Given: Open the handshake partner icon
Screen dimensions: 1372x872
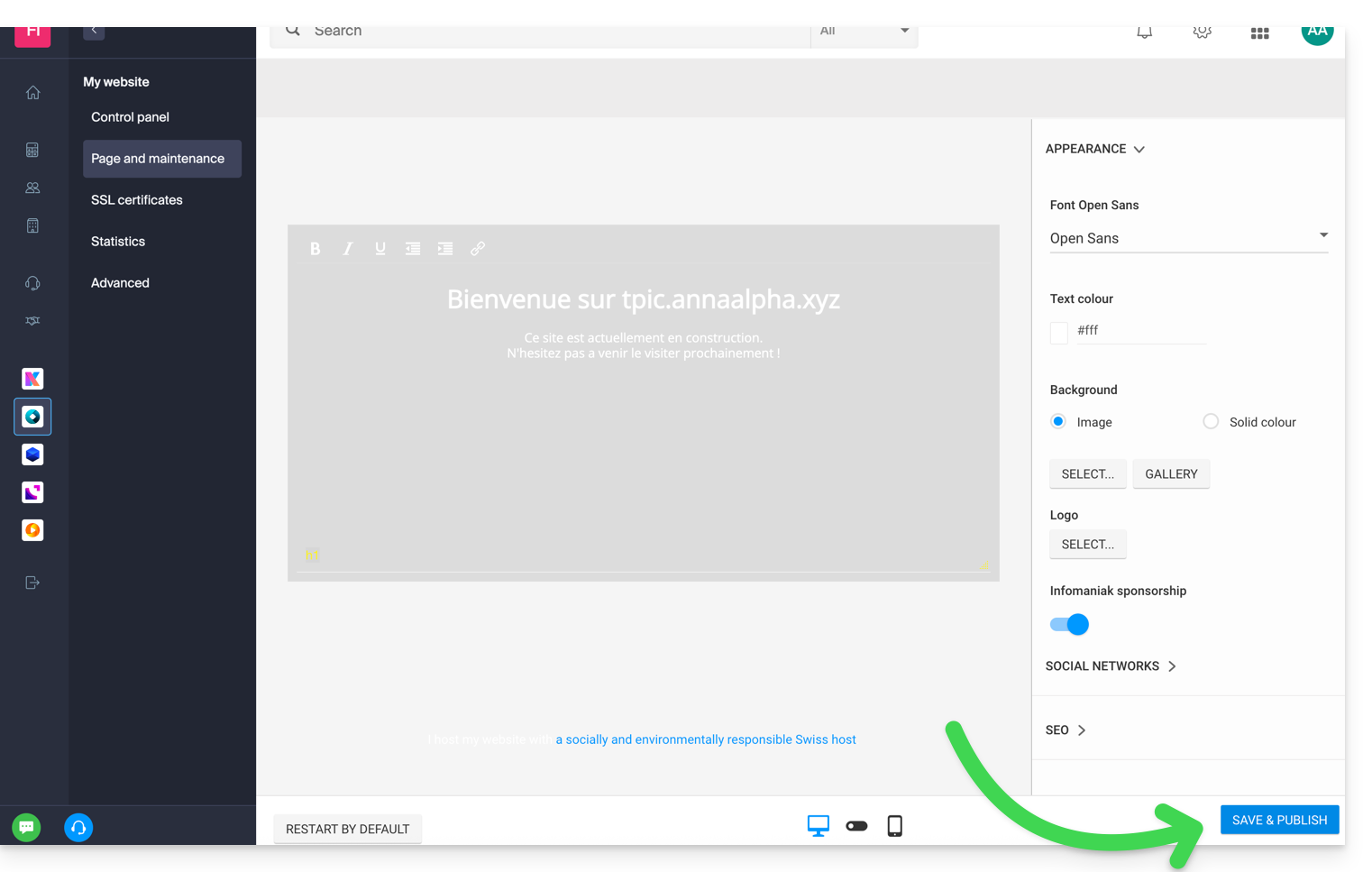Looking at the screenshot, I should pos(32,321).
